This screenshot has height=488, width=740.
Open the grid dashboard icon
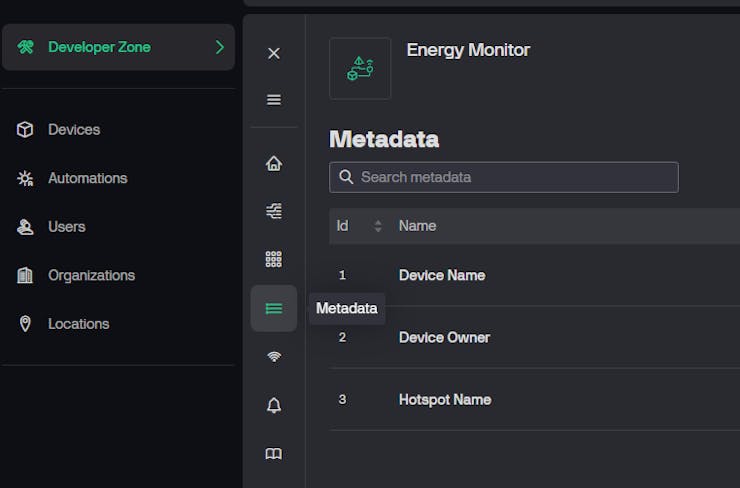pos(273,259)
